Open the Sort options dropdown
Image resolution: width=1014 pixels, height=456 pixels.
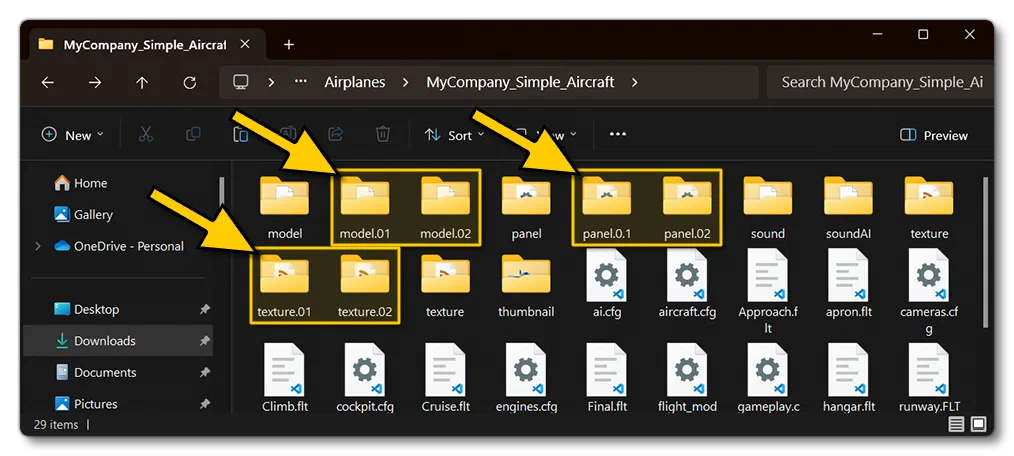(454, 135)
